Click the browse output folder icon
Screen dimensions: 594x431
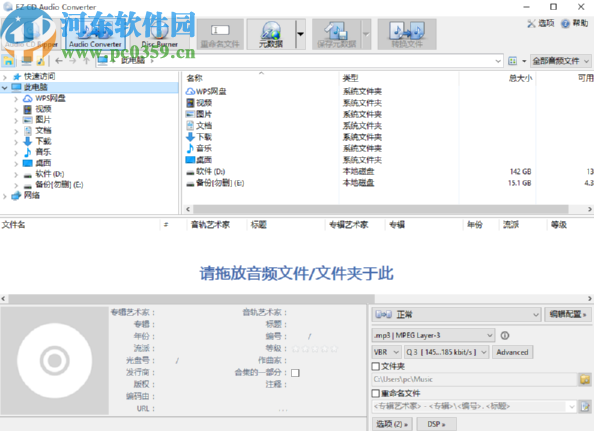coord(585,379)
